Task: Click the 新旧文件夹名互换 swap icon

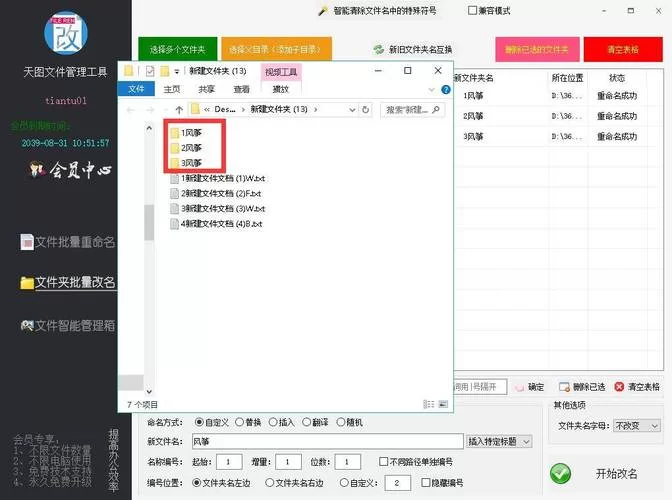Action: tap(378, 50)
